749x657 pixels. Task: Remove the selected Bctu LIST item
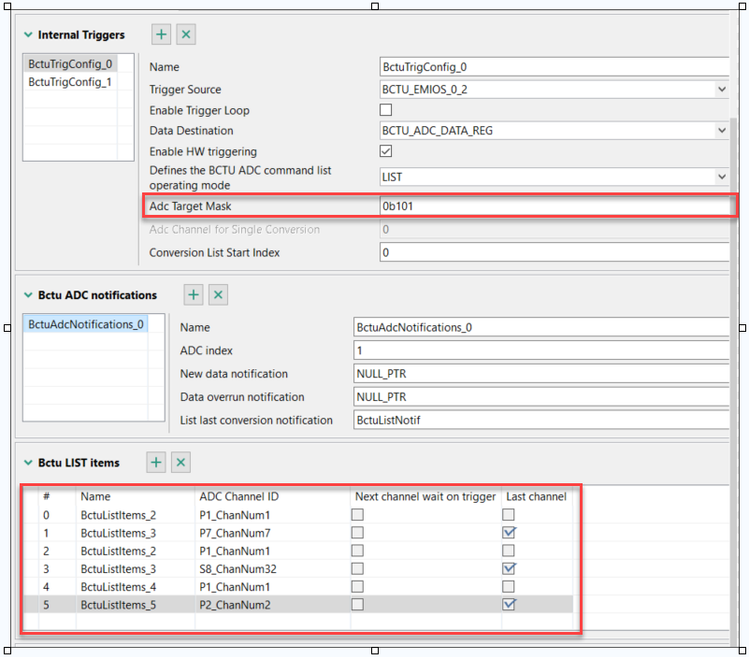tap(181, 463)
